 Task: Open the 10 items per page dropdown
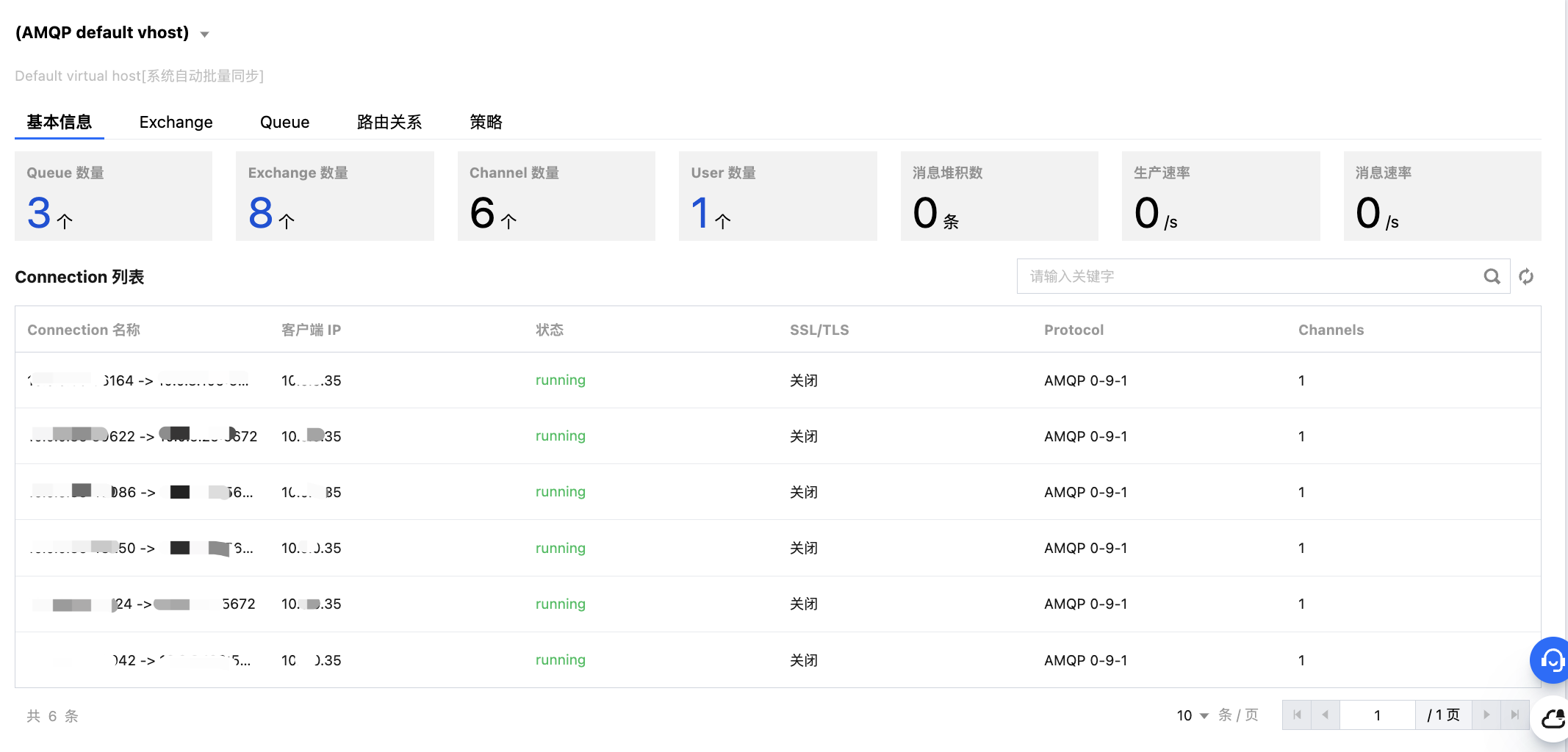1193,715
